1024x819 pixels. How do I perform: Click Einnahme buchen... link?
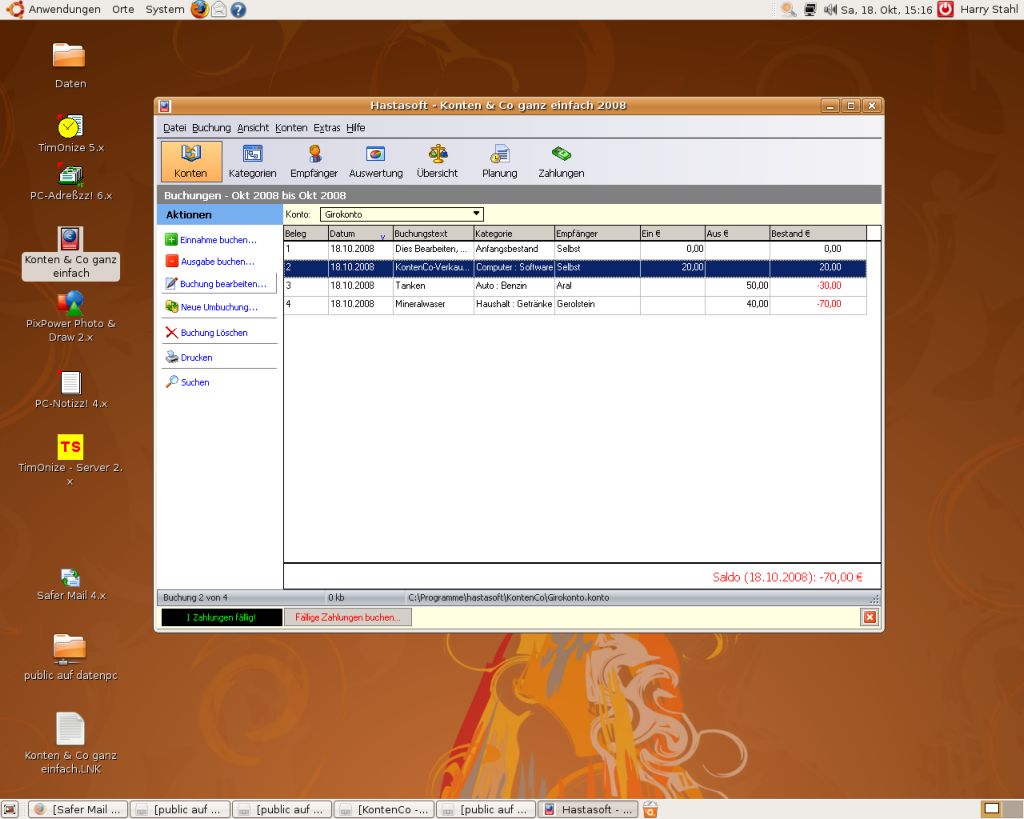click(219, 240)
